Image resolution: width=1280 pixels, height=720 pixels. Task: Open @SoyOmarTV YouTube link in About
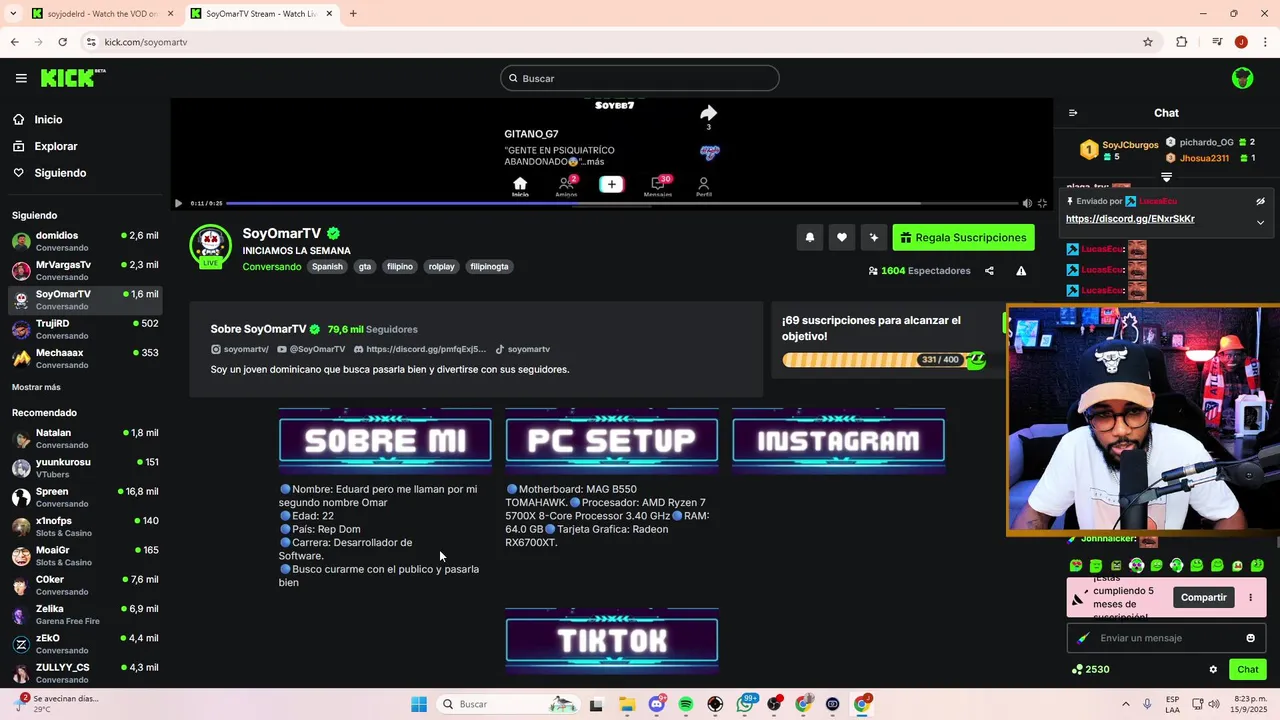click(311, 349)
